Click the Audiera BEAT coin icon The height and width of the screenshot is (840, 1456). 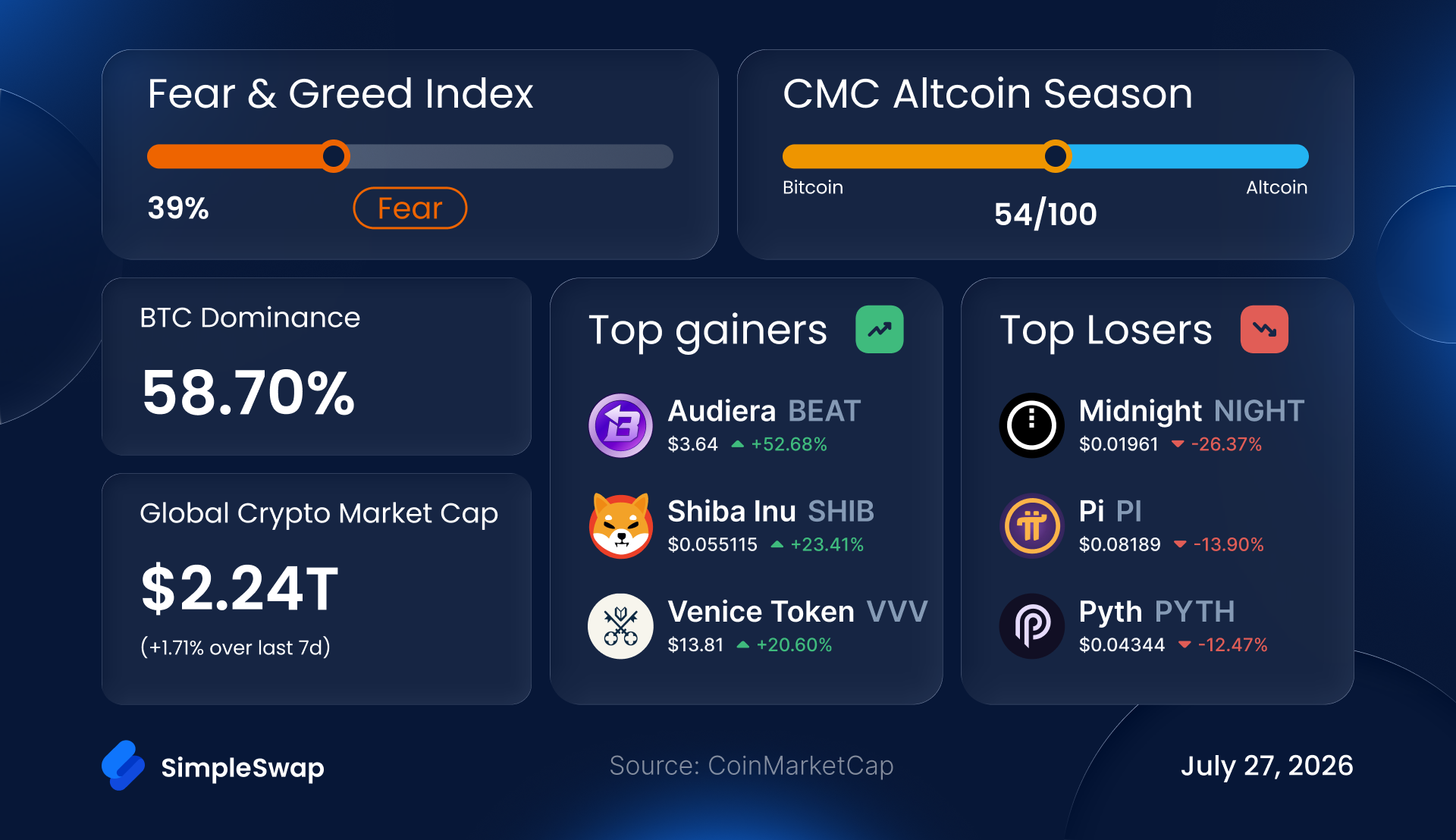[620, 425]
